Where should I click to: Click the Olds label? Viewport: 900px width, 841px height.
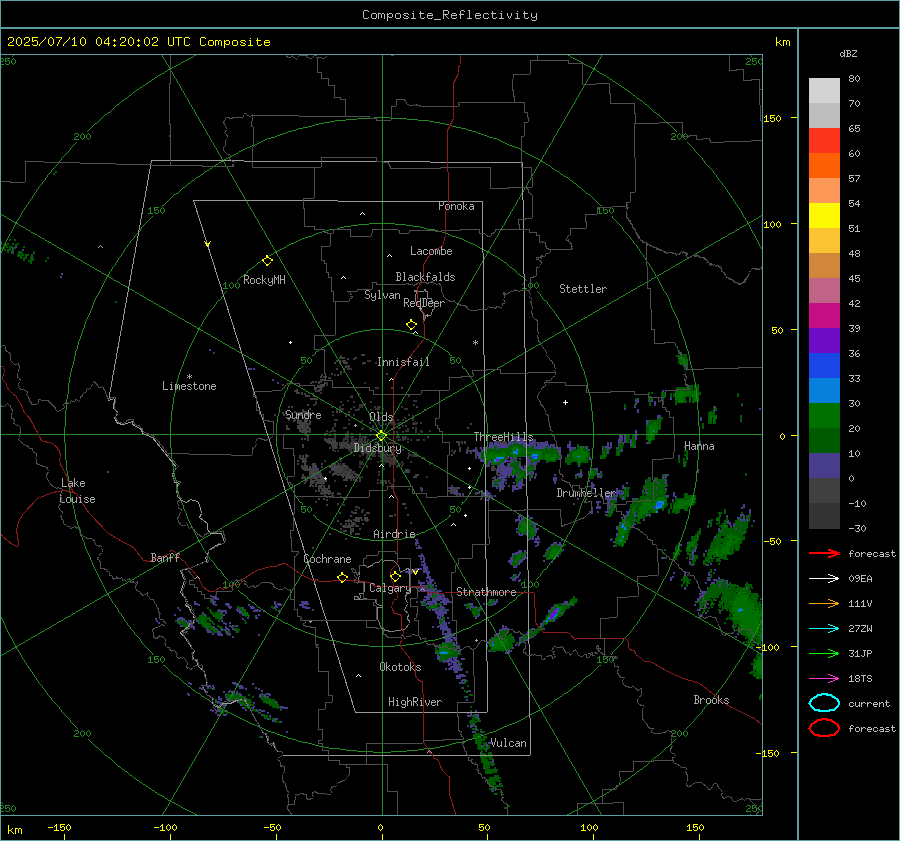(381, 417)
